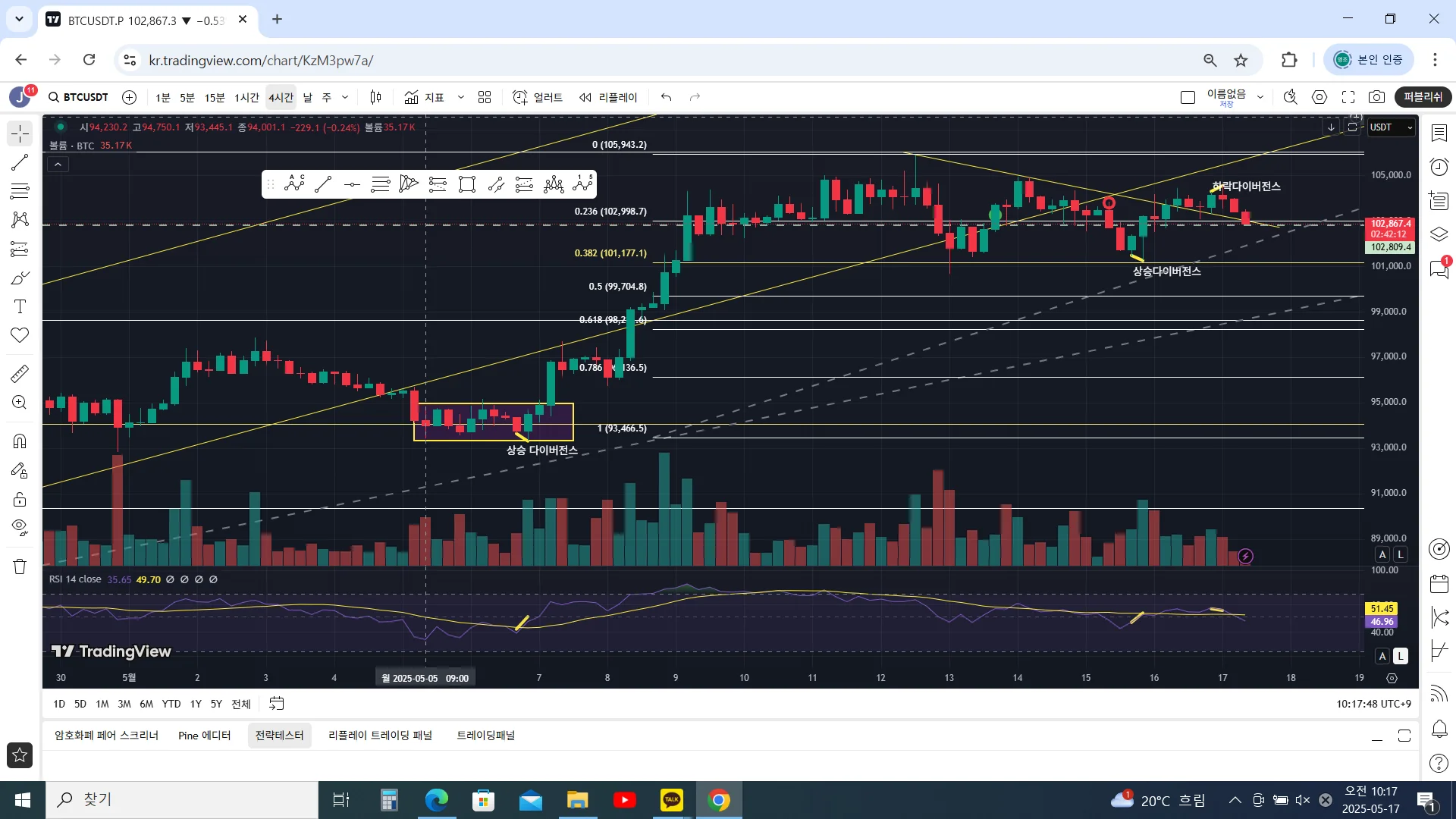Toggle hide all drawings eye icon
The width and height of the screenshot is (1456, 819).
(20, 527)
